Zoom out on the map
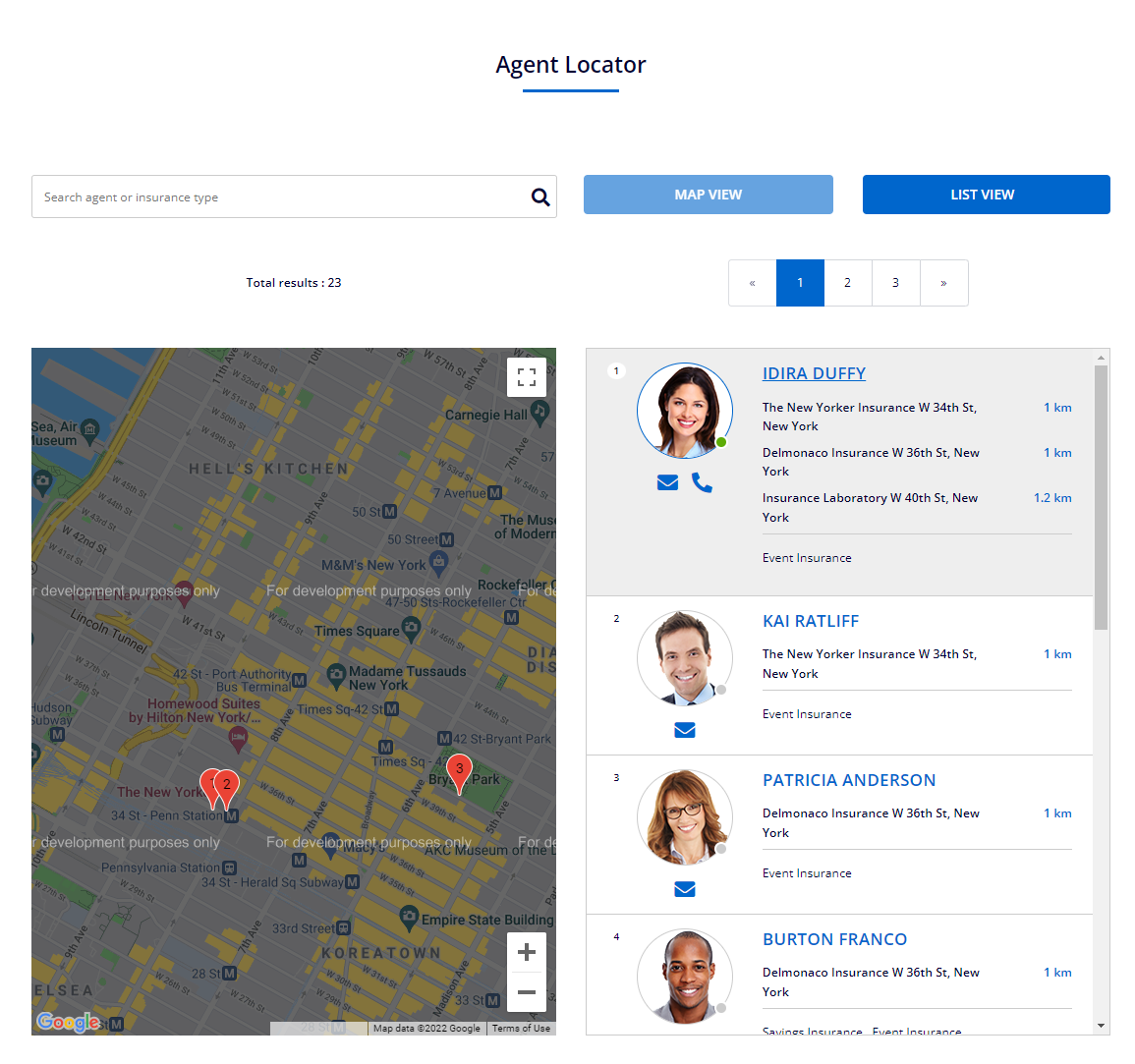This screenshot has height=1064, width=1135. pyautogui.click(x=527, y=992)
